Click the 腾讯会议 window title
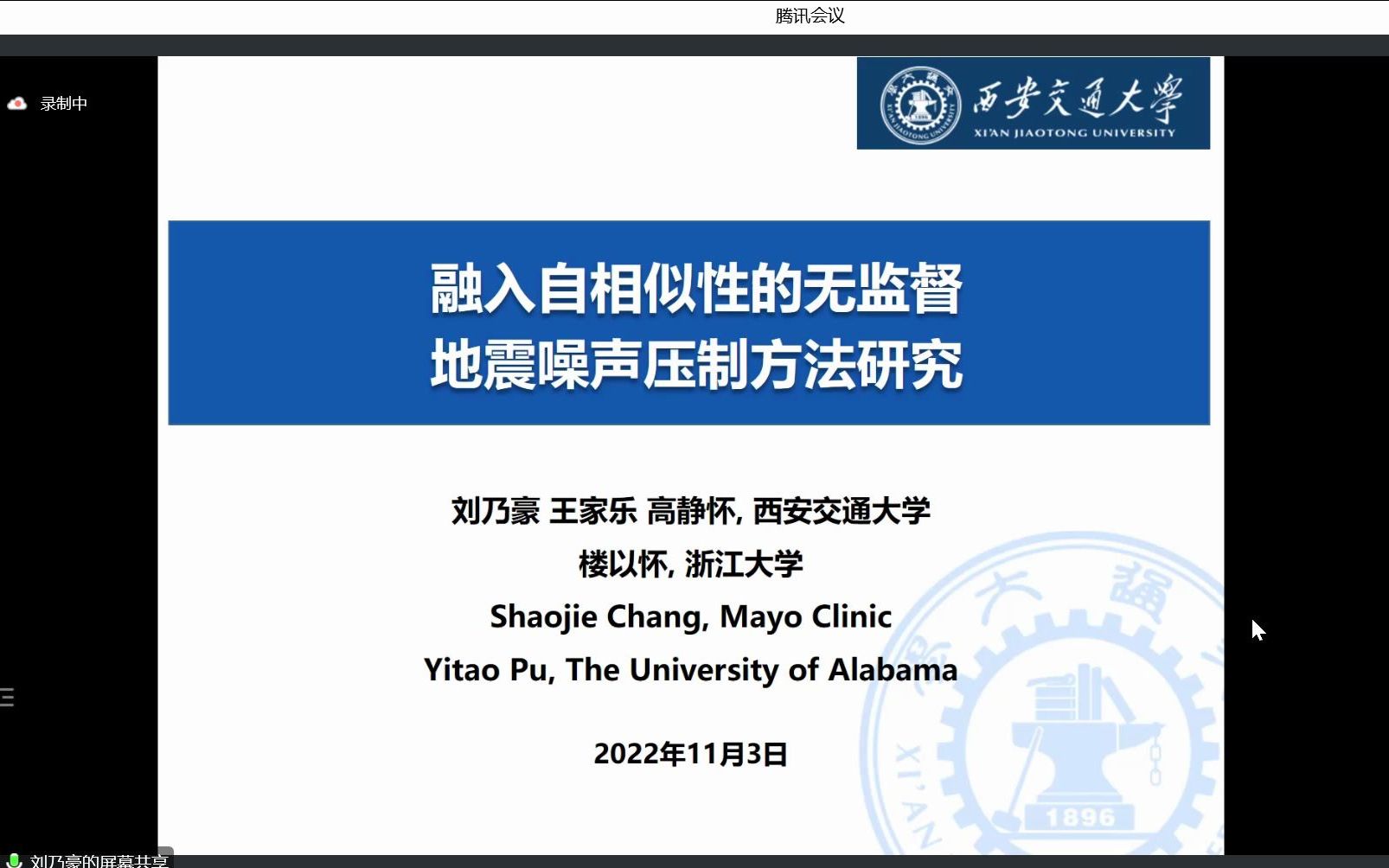This screenshot has width=1389, height=868. [x=810, y=16]
